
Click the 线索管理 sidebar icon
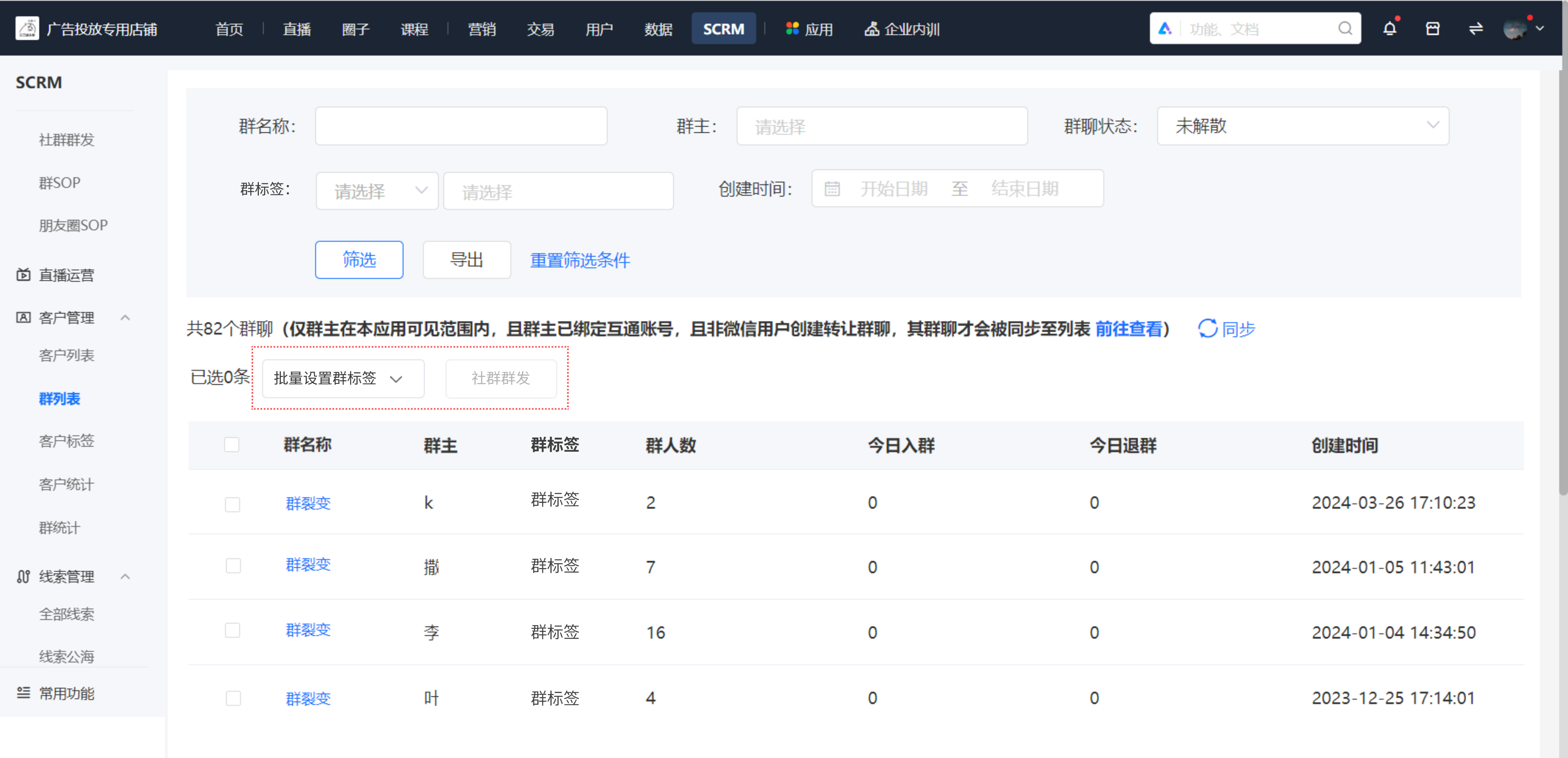pyautogui.click(x=23, y=577)
